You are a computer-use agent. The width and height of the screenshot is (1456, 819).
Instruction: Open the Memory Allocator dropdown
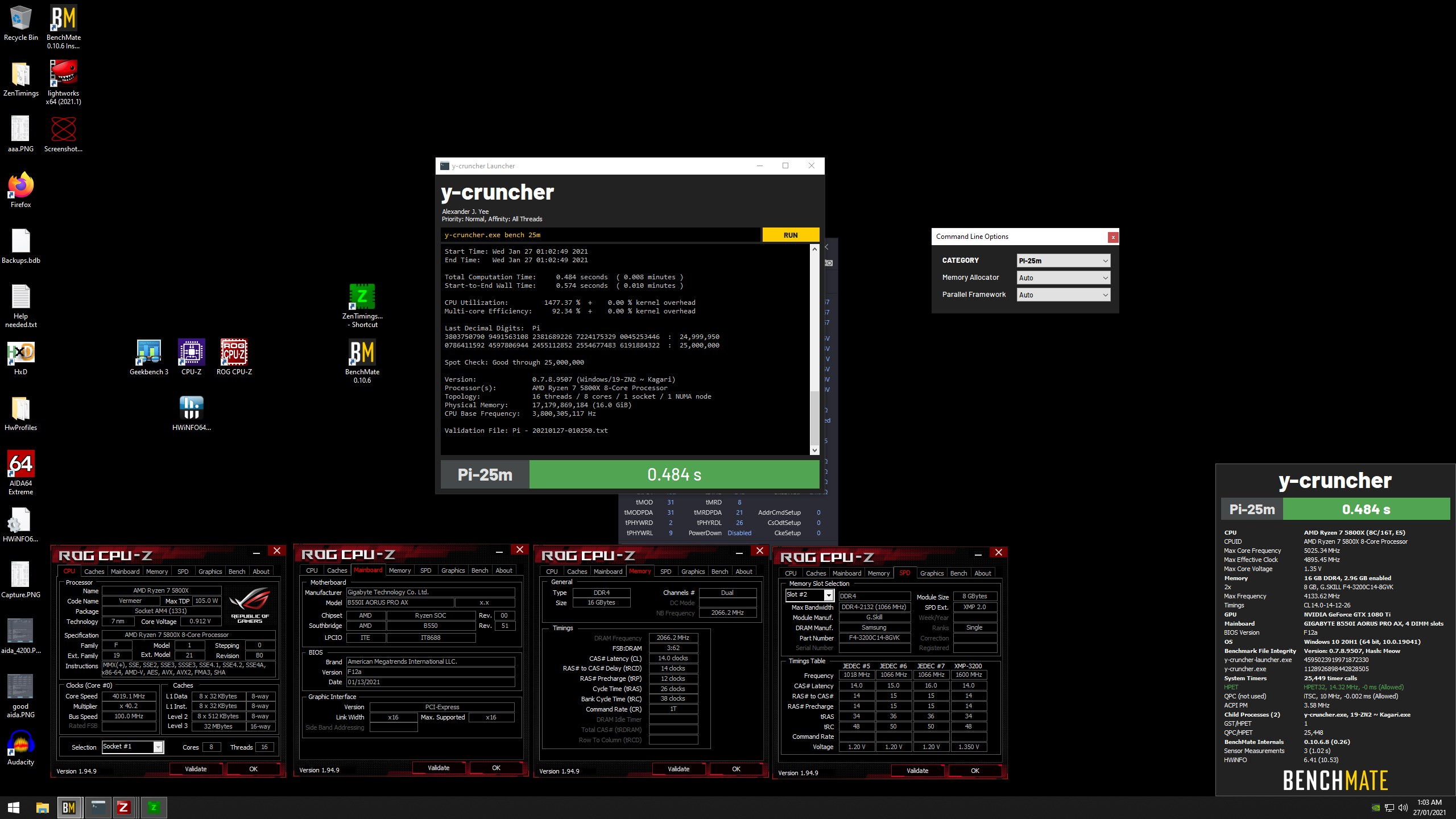click(x=1063, y=278)
